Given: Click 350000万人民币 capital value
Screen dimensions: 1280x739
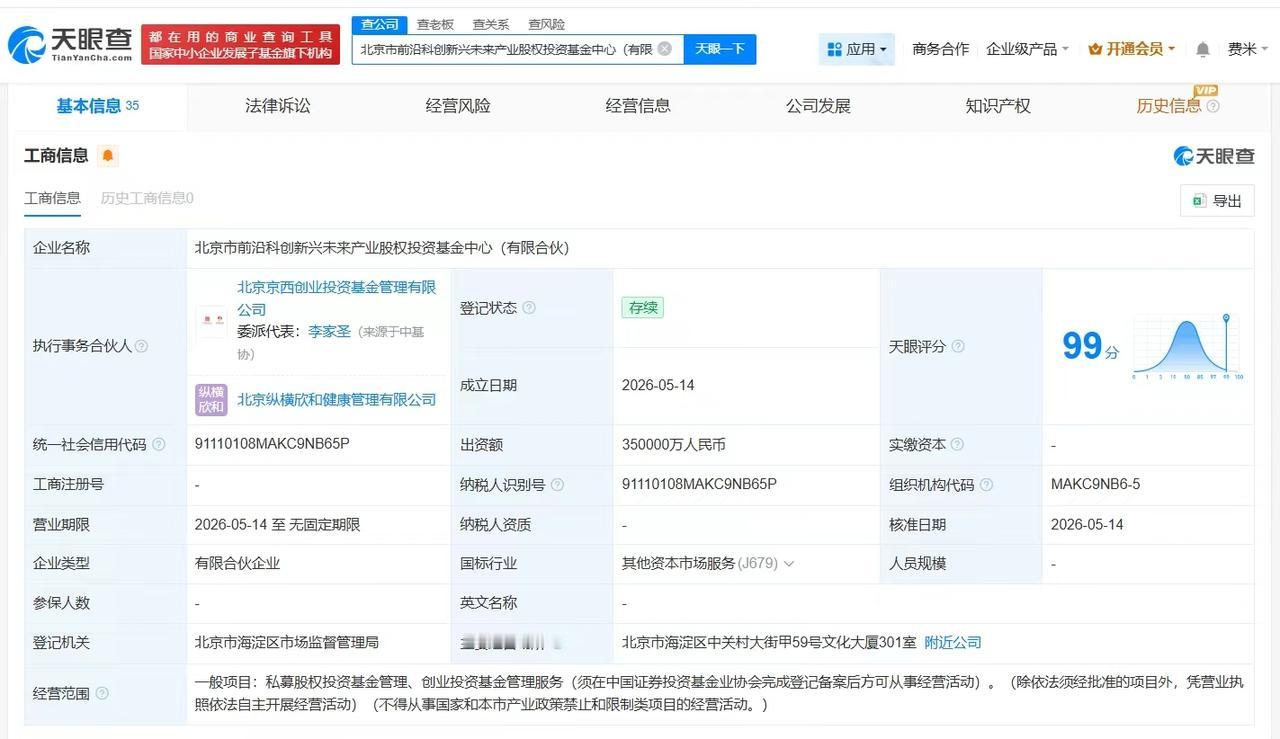Looking at the screenshot, I should click(673, 445).
